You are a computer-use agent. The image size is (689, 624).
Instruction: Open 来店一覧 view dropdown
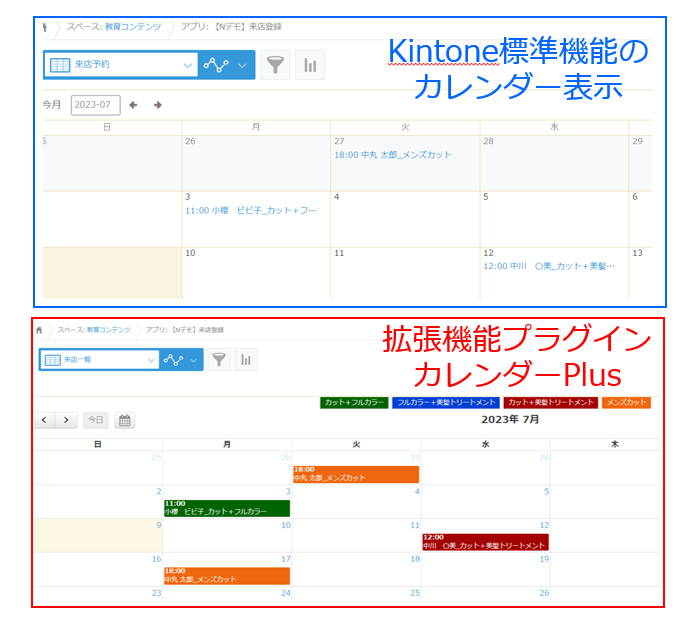[99, 359]
